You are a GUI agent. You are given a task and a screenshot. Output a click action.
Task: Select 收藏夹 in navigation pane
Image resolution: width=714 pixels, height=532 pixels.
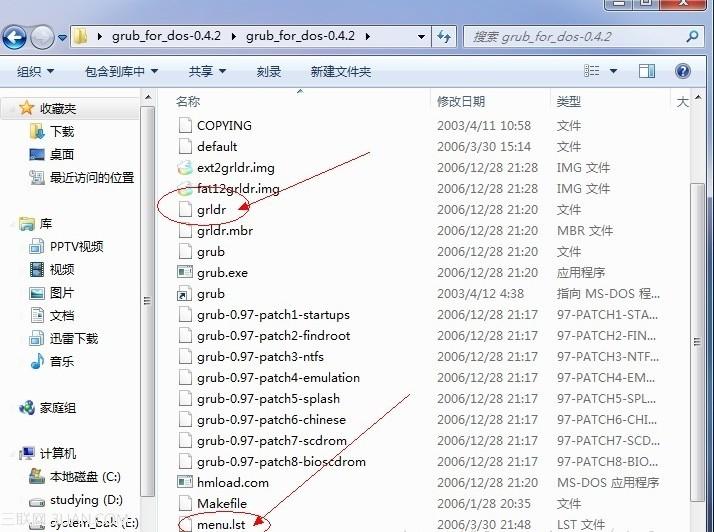pos(58,108)
